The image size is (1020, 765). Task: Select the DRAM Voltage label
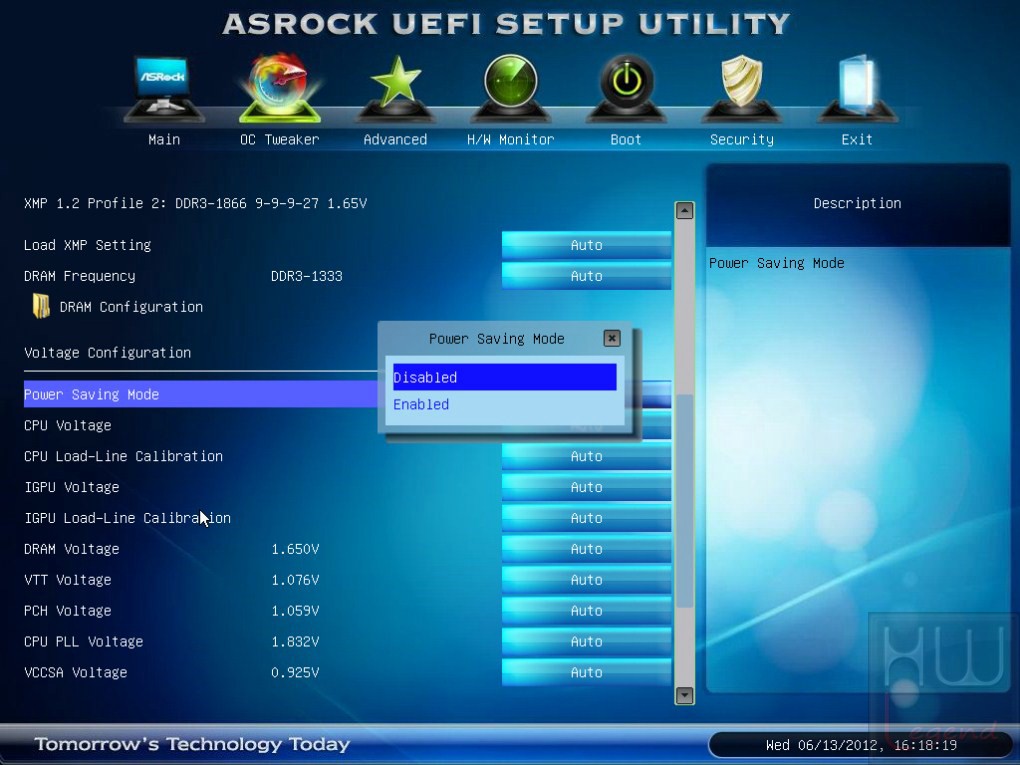click(x=72, y=549)
